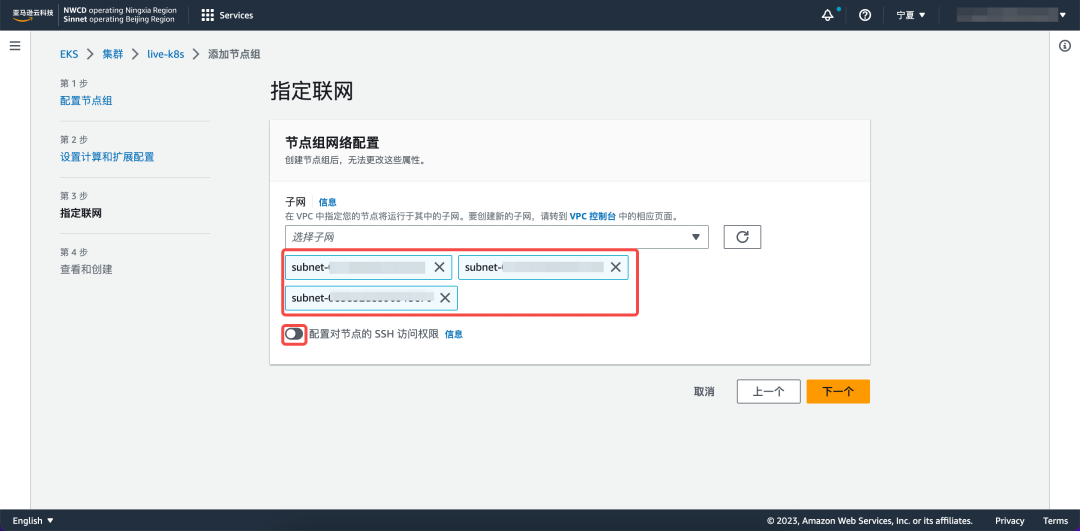Open the Services grid menu
The width and height of the screenshot is (1080, 531).
227,15
